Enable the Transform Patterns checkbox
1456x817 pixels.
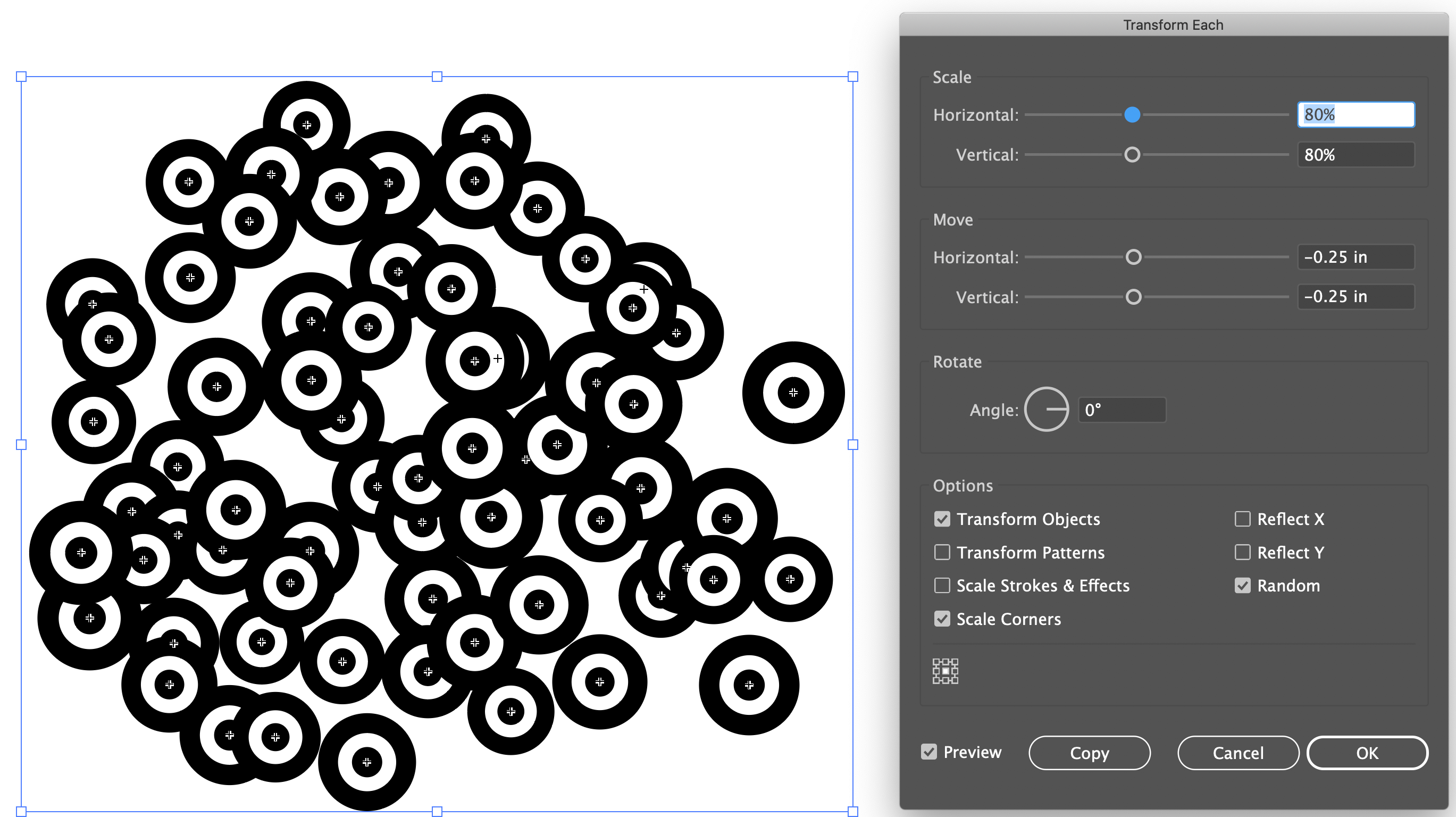coord(941,552)
